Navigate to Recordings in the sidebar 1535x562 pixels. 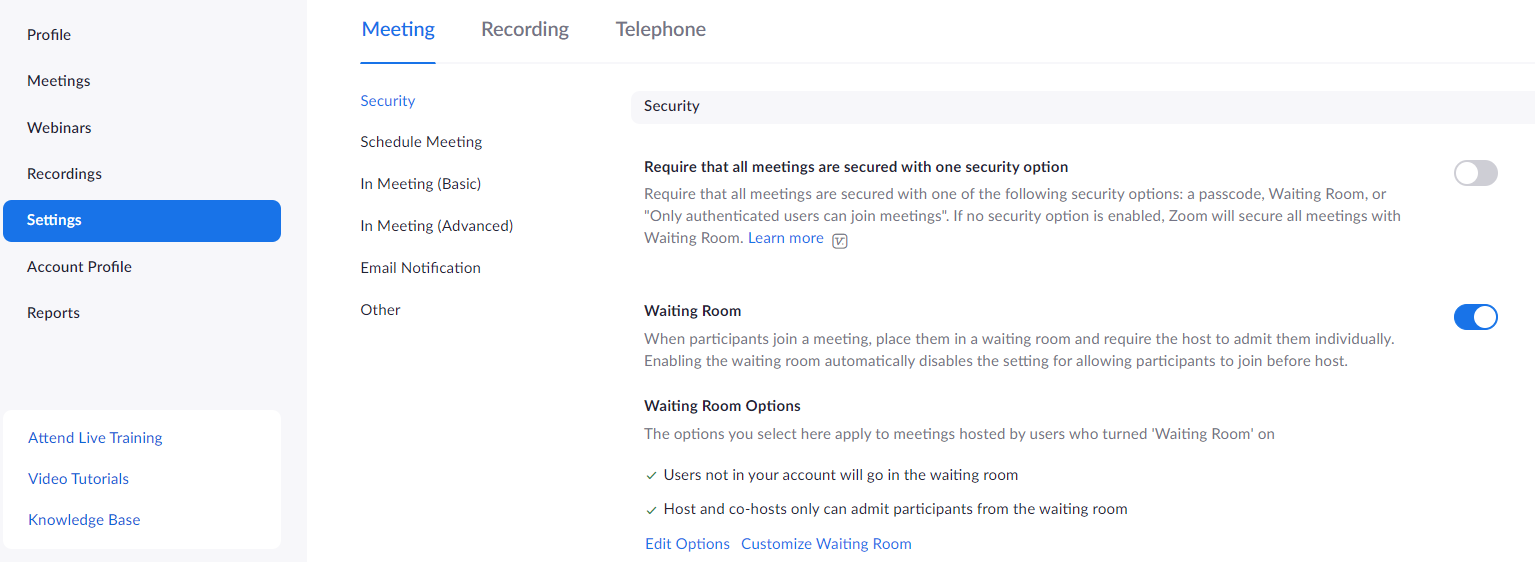[64, 174]
